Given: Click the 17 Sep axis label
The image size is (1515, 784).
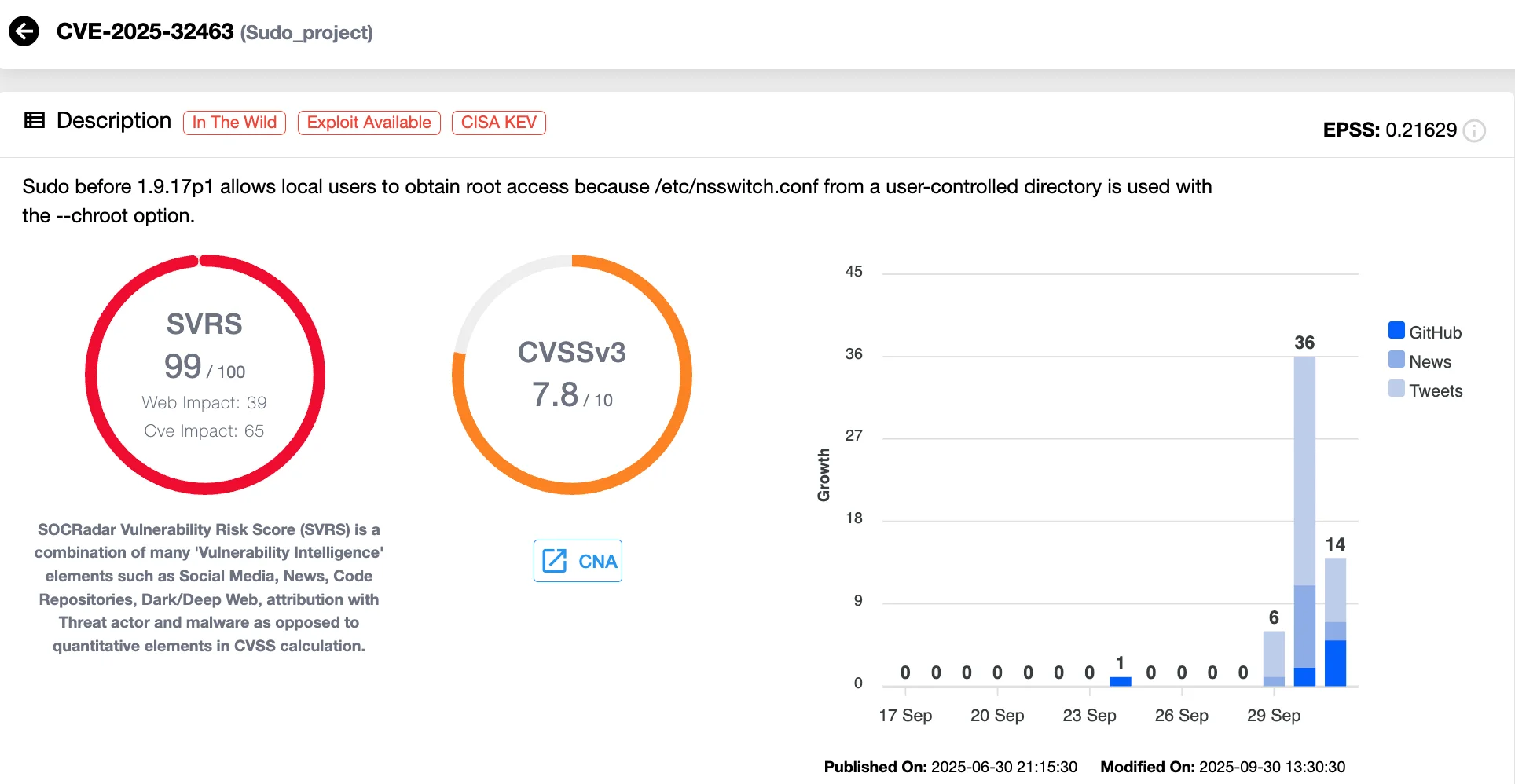Looking at the screenshot, I should click(x=905, y=716).
